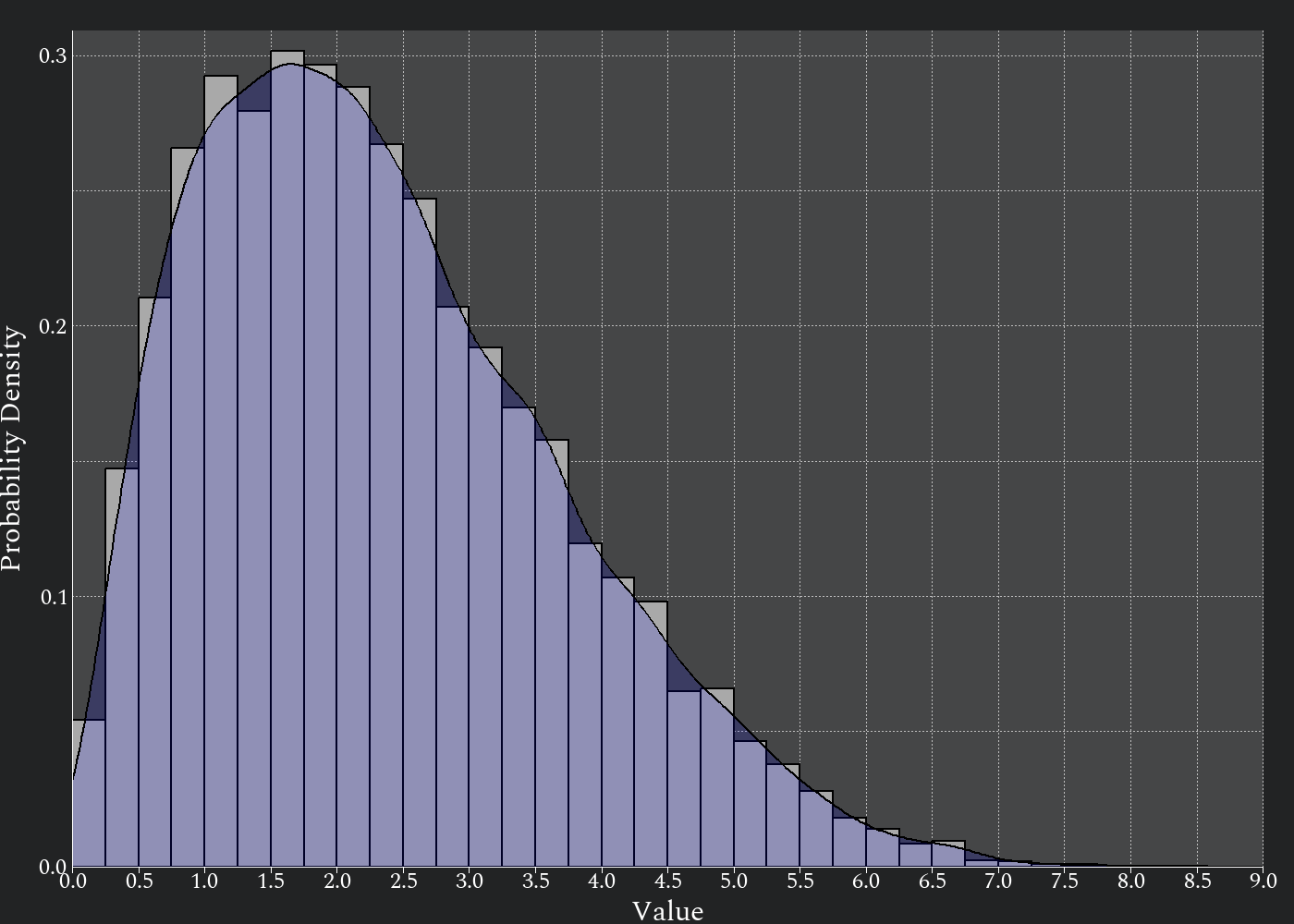
Task: Click the 5.5 x-axis tick label
Action: [x=800, y=881]
